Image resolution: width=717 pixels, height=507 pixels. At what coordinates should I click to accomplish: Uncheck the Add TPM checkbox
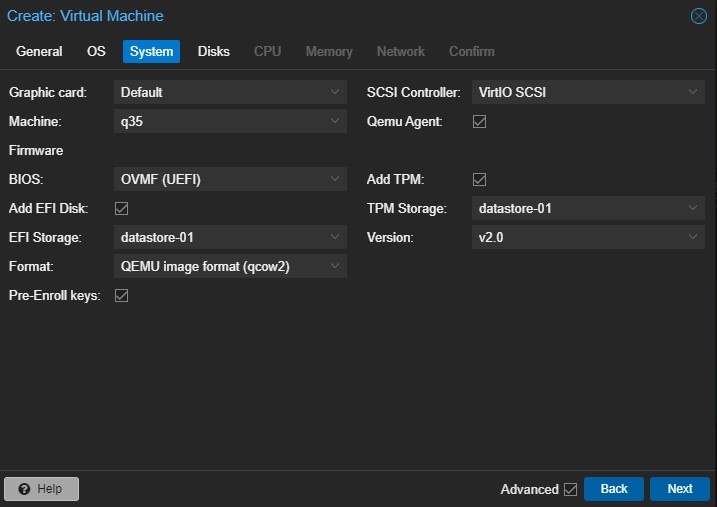[x=479, y=180]
